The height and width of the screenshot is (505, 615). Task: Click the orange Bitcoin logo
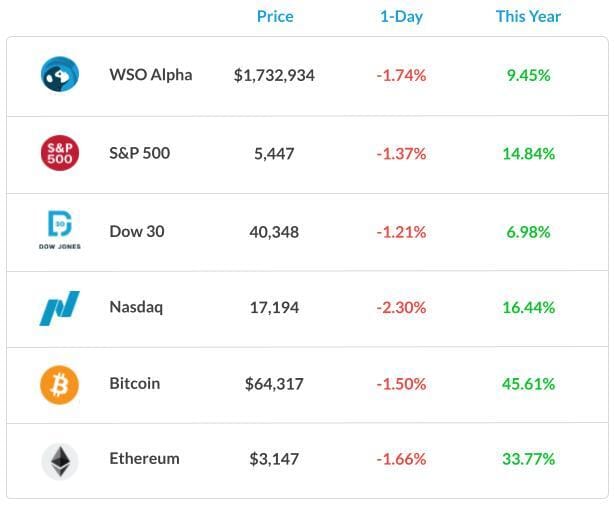(60, 385)
